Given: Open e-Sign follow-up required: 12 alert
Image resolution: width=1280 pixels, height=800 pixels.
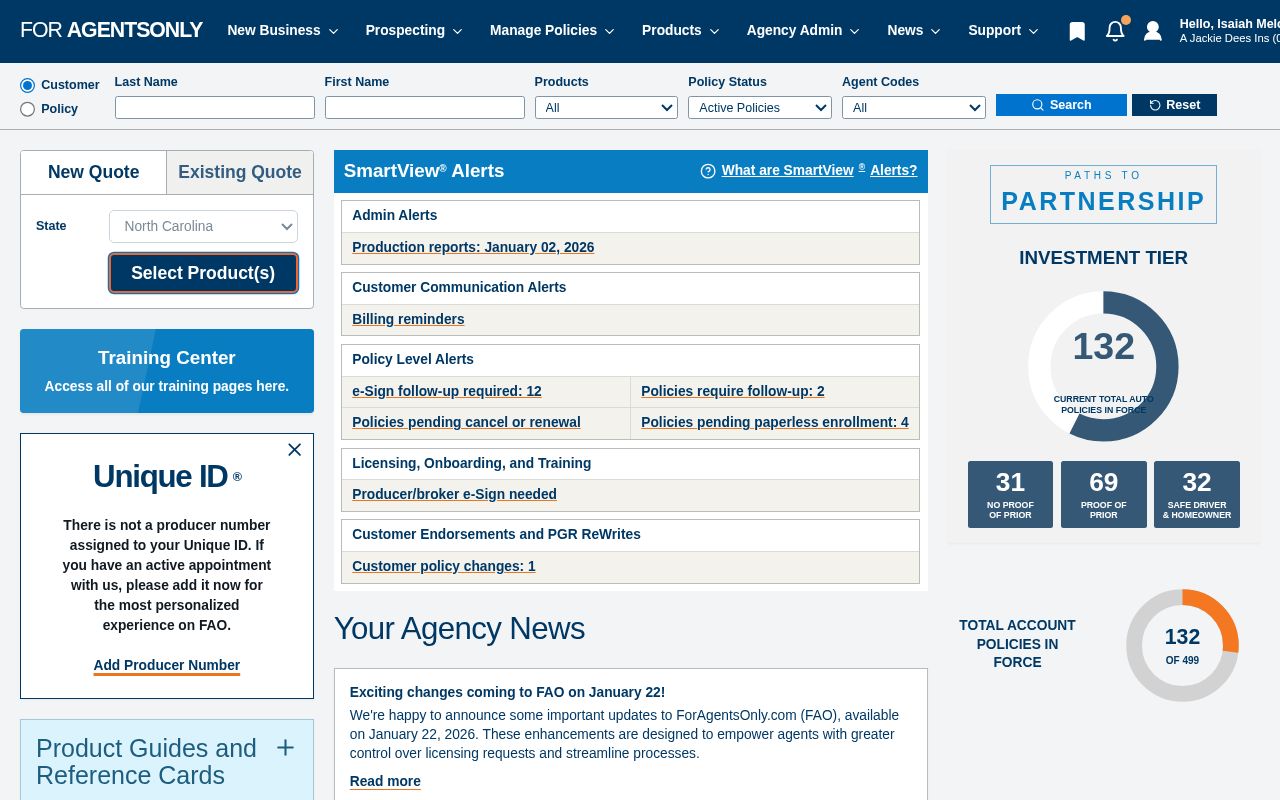Looking at the screenshot, I should (447, 392).
